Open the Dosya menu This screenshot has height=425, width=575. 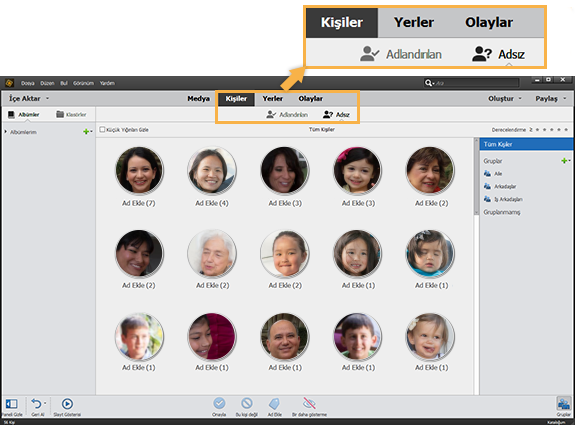[28, 83]
